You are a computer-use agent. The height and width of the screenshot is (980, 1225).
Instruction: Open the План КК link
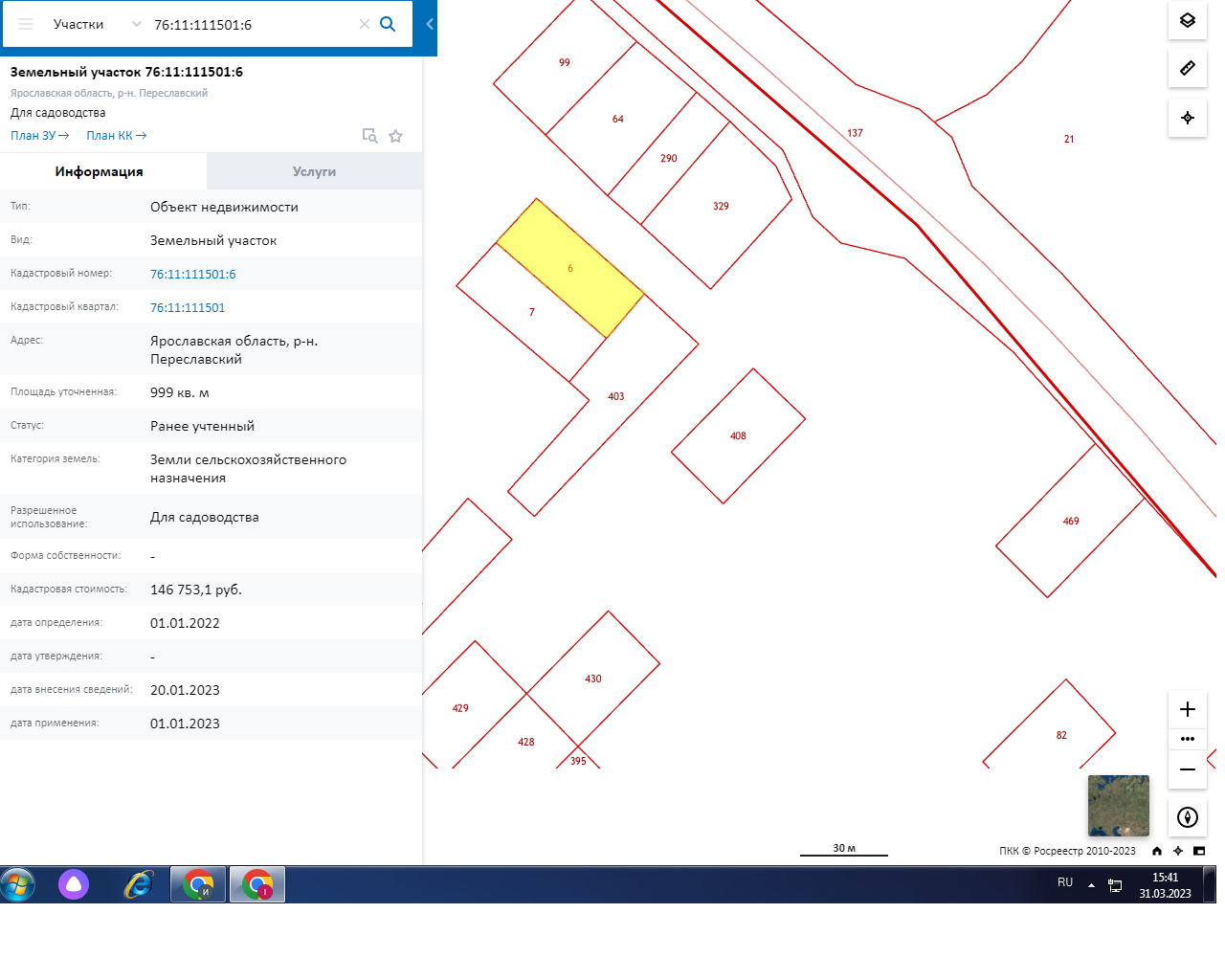pos(117,136)
